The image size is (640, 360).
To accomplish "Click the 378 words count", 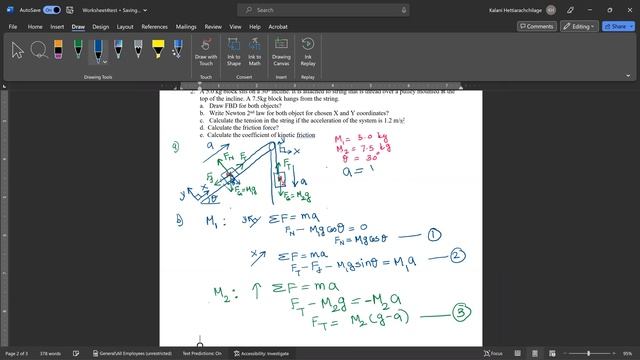I will [50, 353].
